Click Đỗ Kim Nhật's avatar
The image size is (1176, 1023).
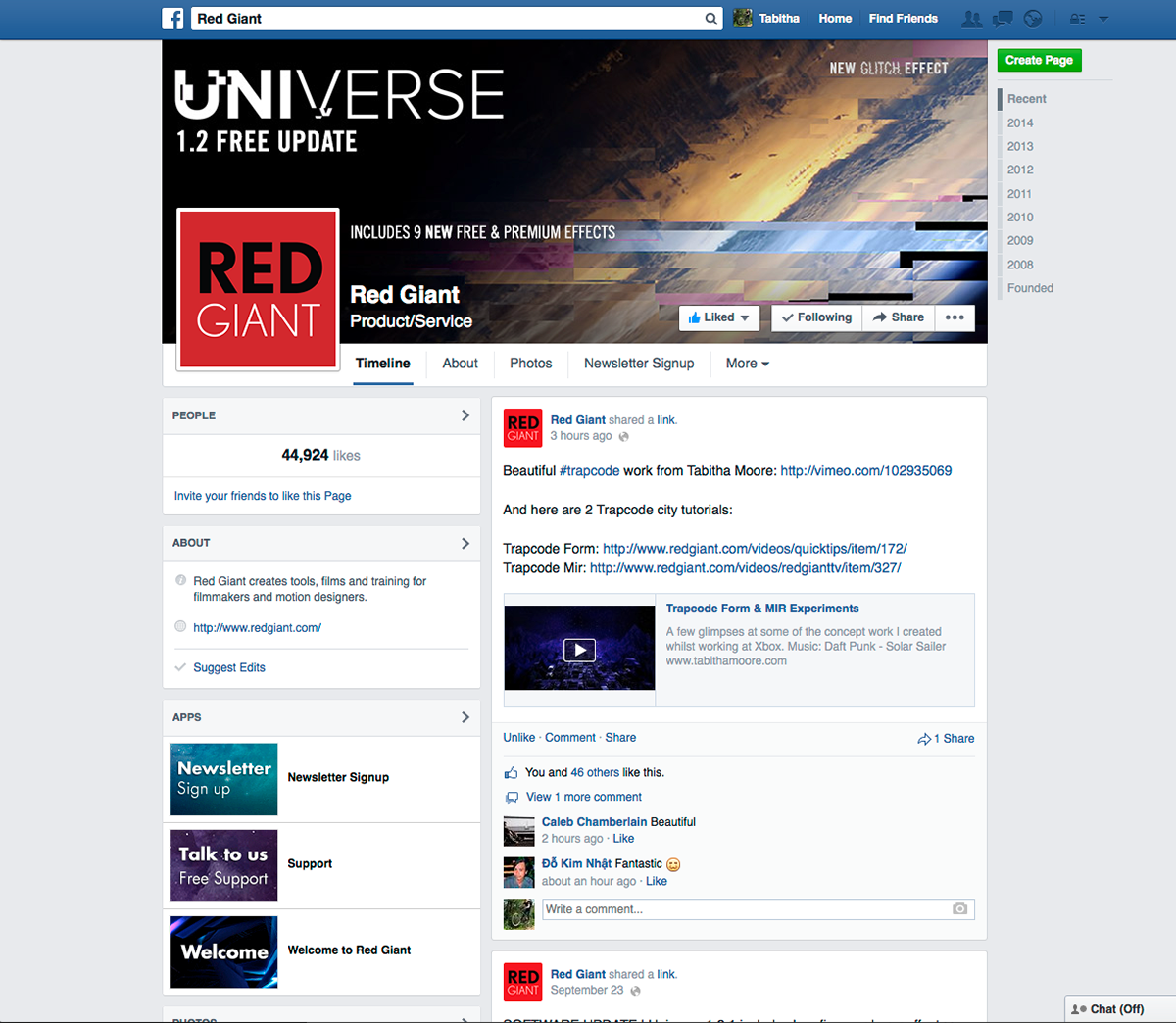pos(518,872)
